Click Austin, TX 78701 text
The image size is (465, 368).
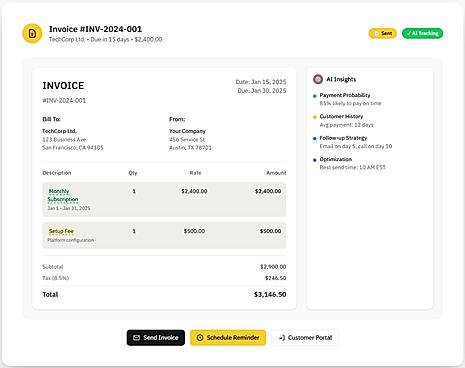point(190,148)
